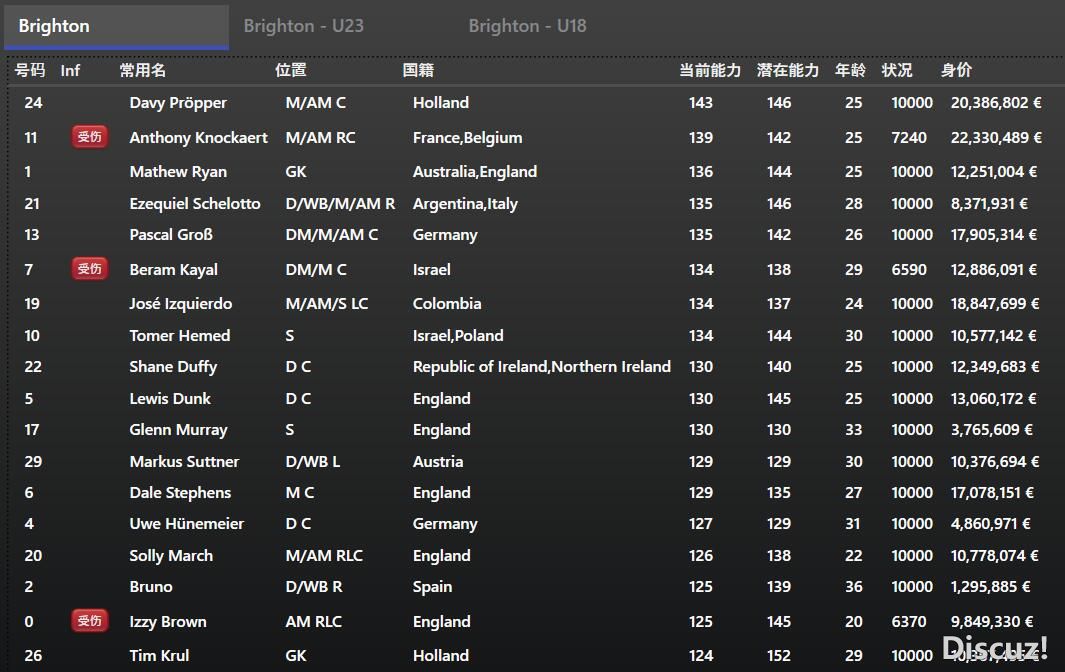This screenshot has width=1065, height=672.
Task: Select player Dale Stephens
Action: [x=180, y=493]
